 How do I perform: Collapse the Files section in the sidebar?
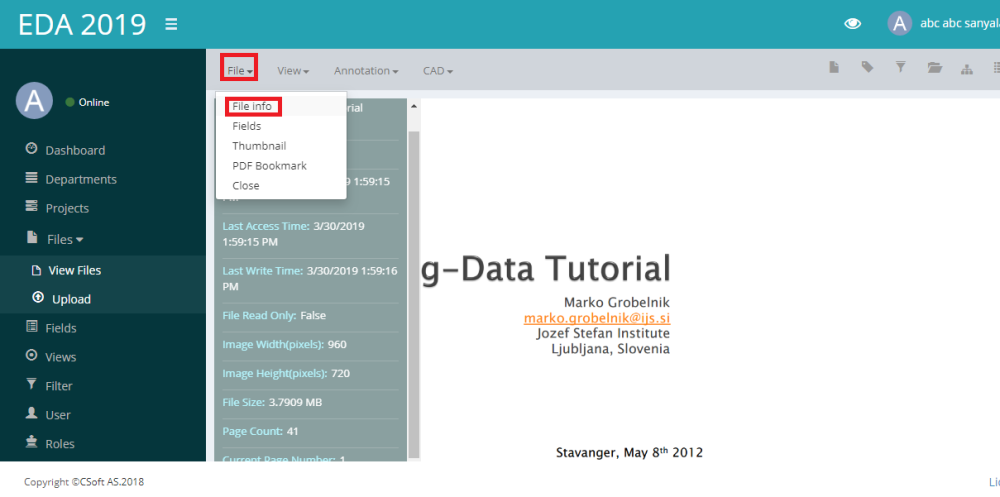pyautogui.click(x=65, y=240)
